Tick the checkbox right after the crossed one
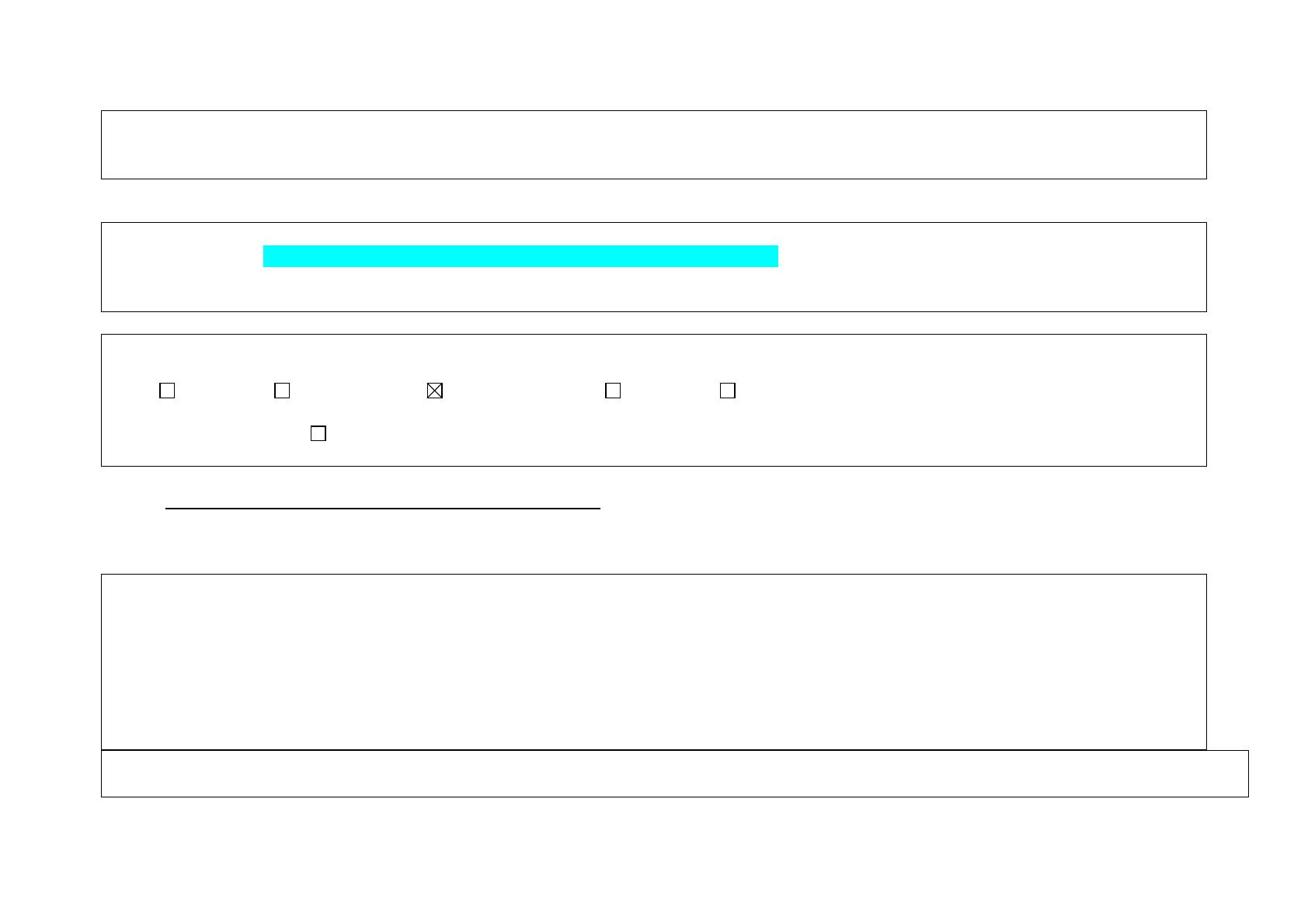 [613, 391]
